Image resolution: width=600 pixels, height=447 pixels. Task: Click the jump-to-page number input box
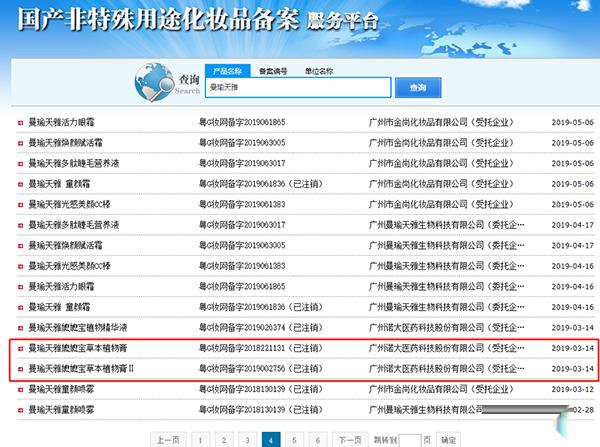pos(410,440)
